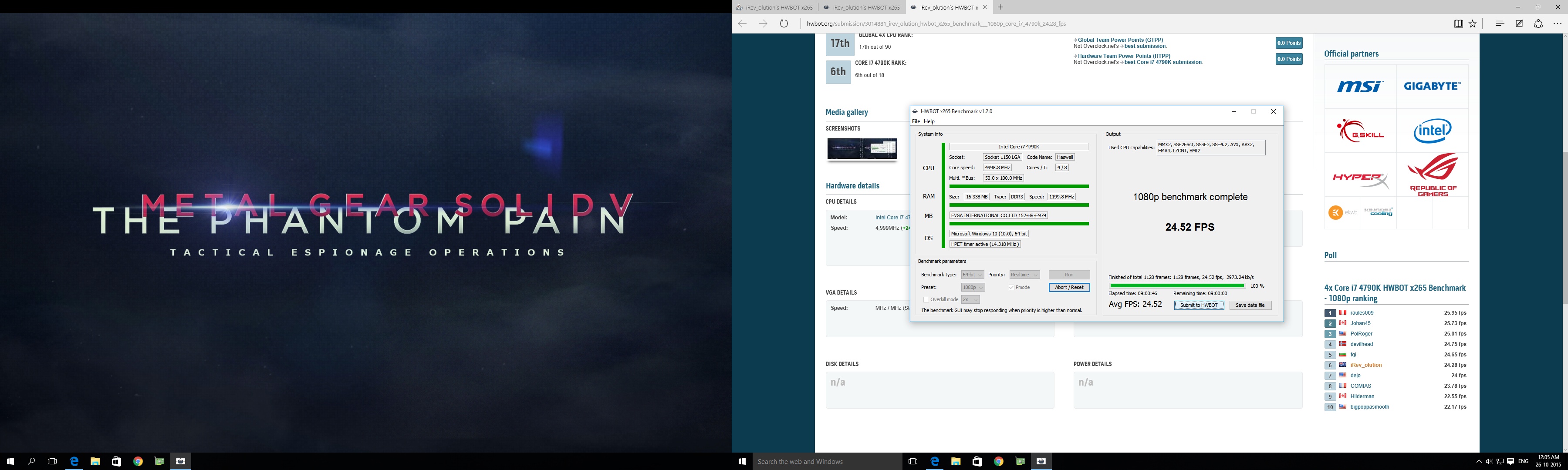The height and width of the screenshot is (470, 1568).
Task: Click the volume tray icon
Action: (1489, 461)
